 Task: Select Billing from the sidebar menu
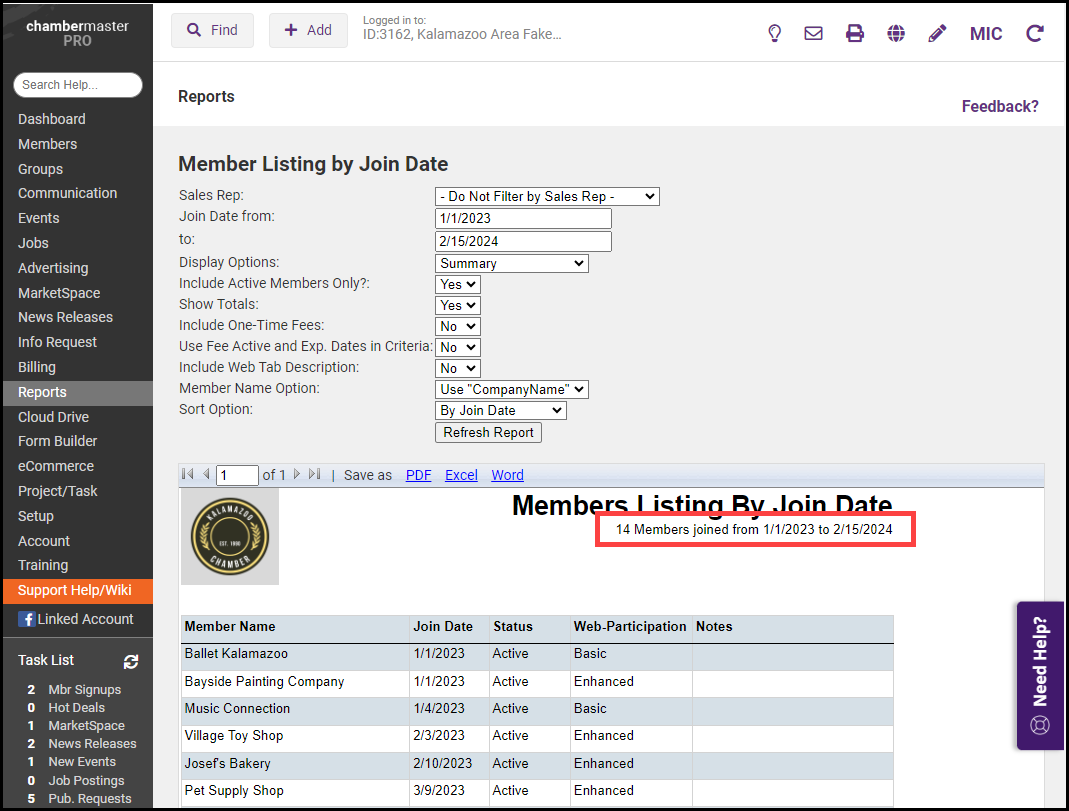[x=37, y=367]
